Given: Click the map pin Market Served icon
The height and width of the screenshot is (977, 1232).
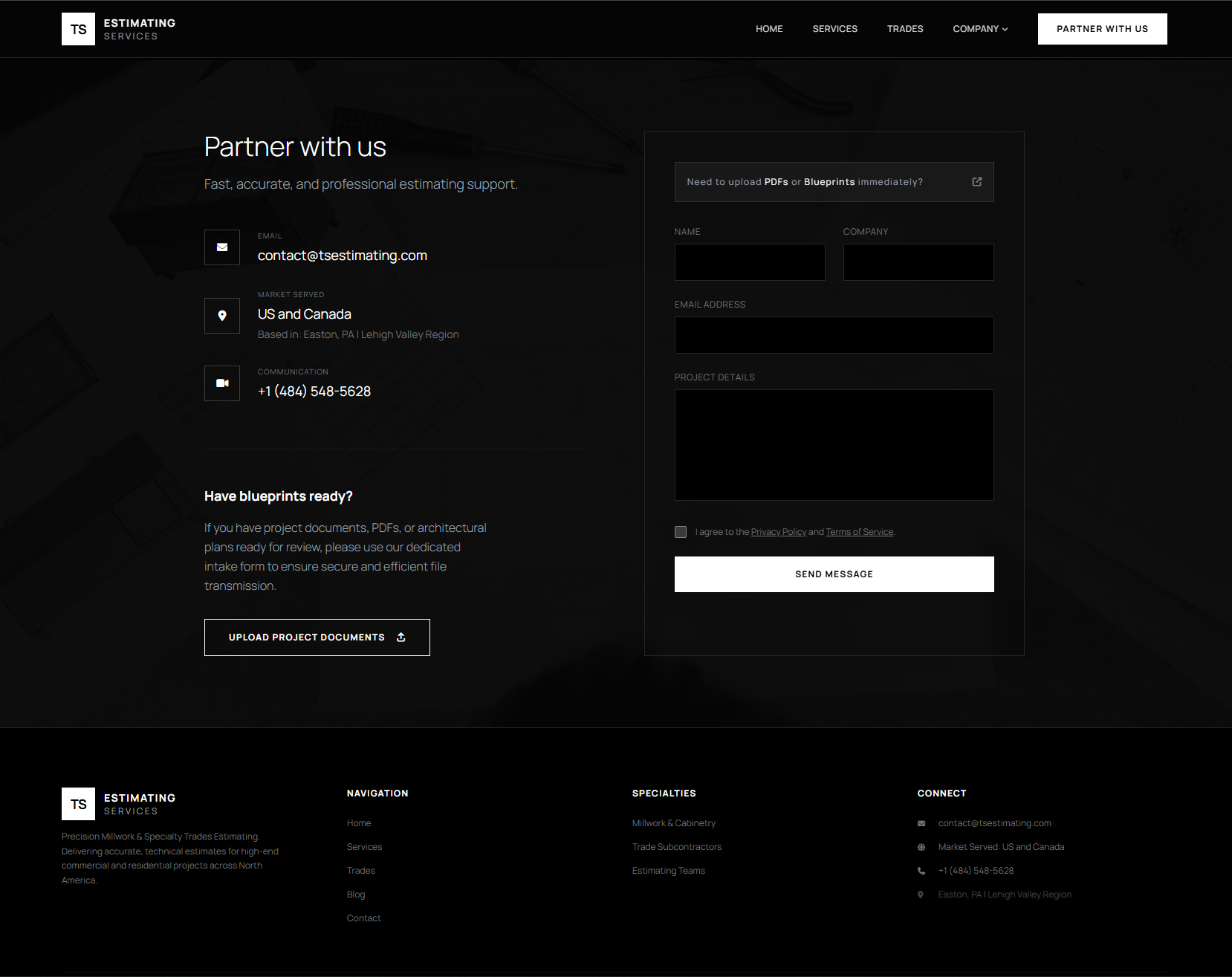Looking at the screenshot, I should 222,316.
